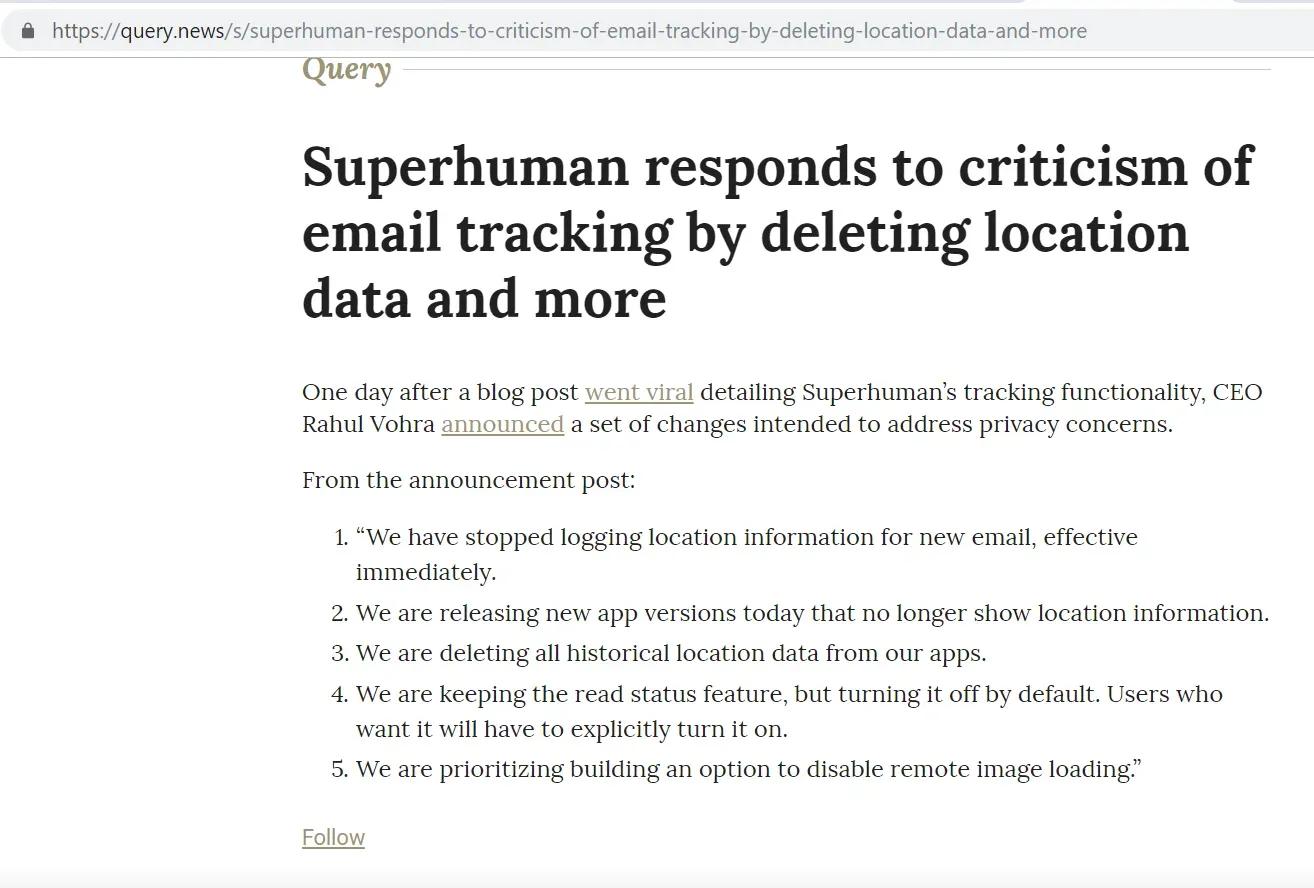Click the item about keeping read status feature
The width and height of the screenshot is (1314, 888).
tap(788, 694)
